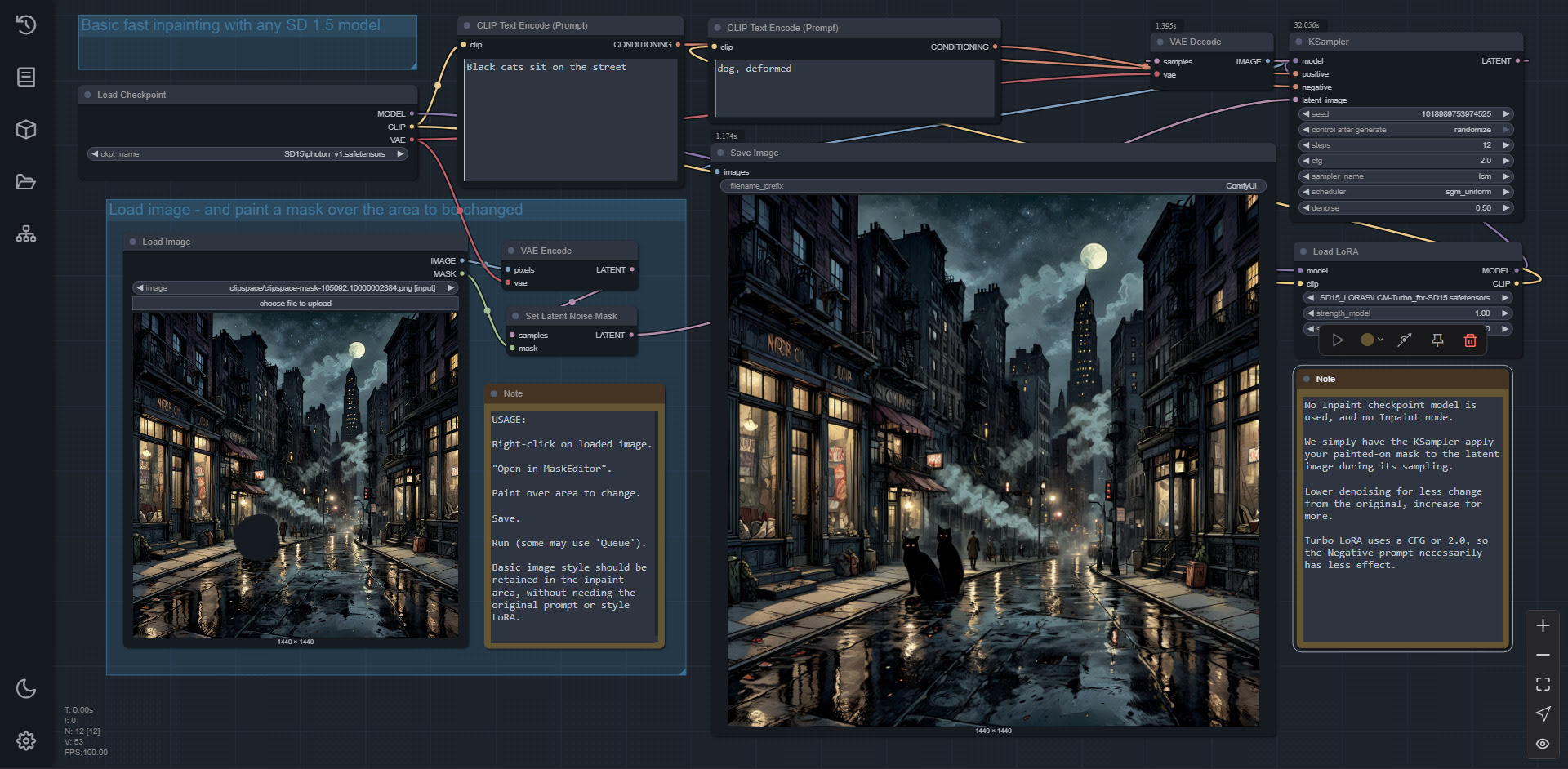
Task: Open the queue history sidebar panel
Action: coord(26,24)
